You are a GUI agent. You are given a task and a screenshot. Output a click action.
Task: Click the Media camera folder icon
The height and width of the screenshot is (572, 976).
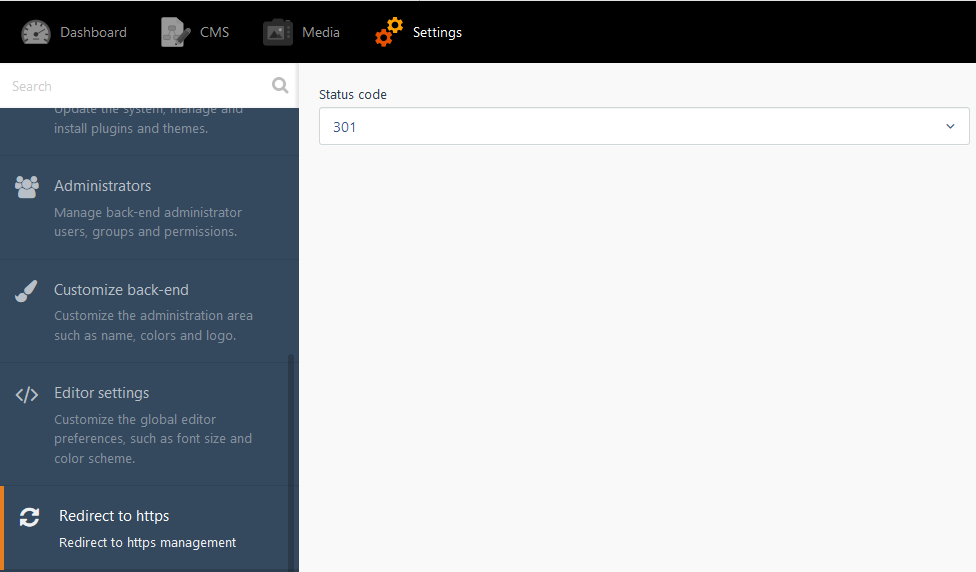coord(278,32)
